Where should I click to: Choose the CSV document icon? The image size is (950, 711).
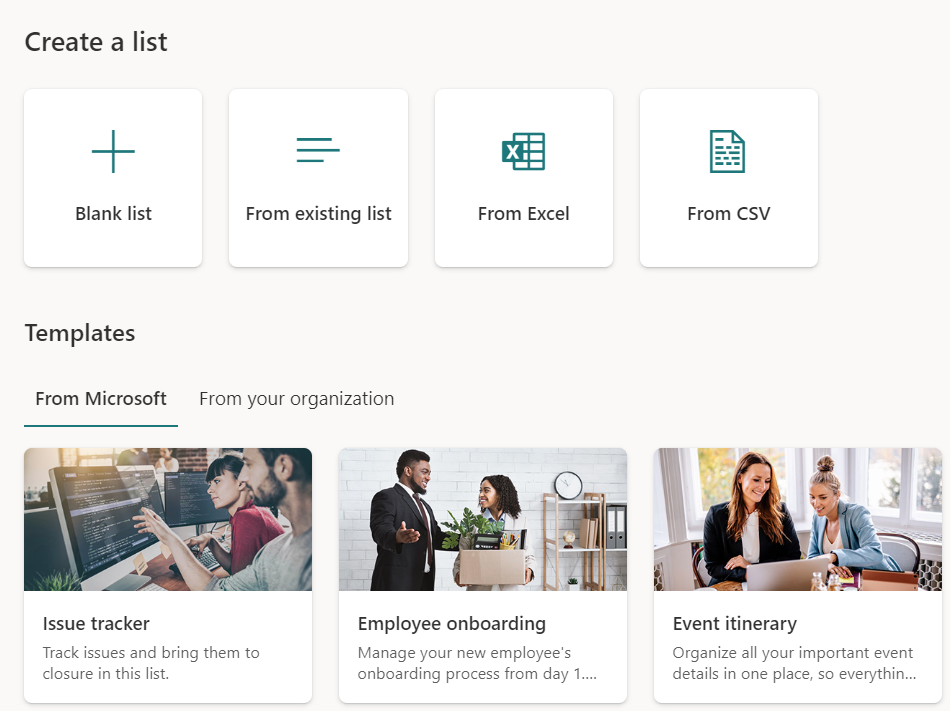click(x=728, y=152)
